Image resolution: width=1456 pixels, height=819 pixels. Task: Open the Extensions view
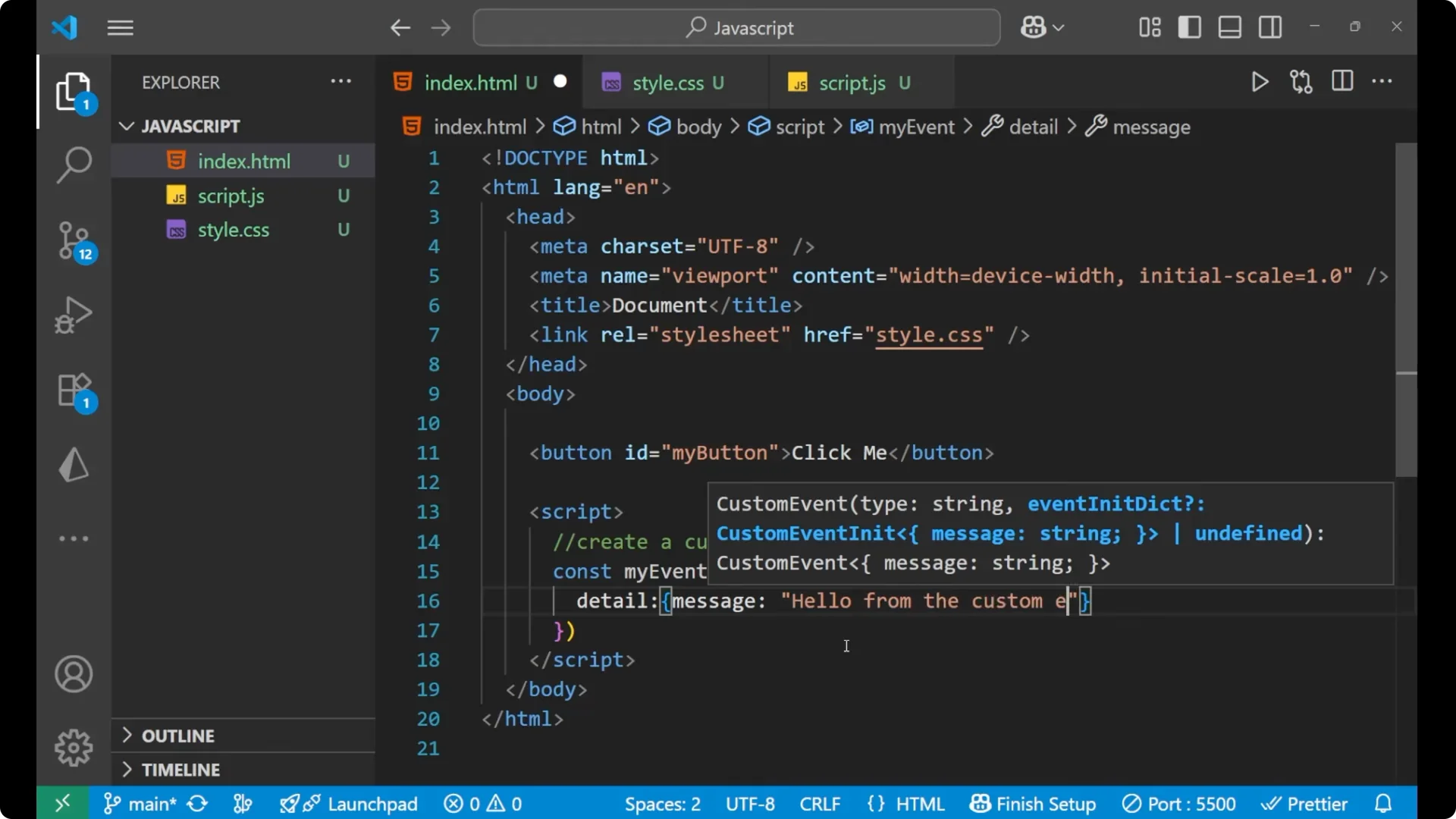pyautogui.click(x=74, y=391)
